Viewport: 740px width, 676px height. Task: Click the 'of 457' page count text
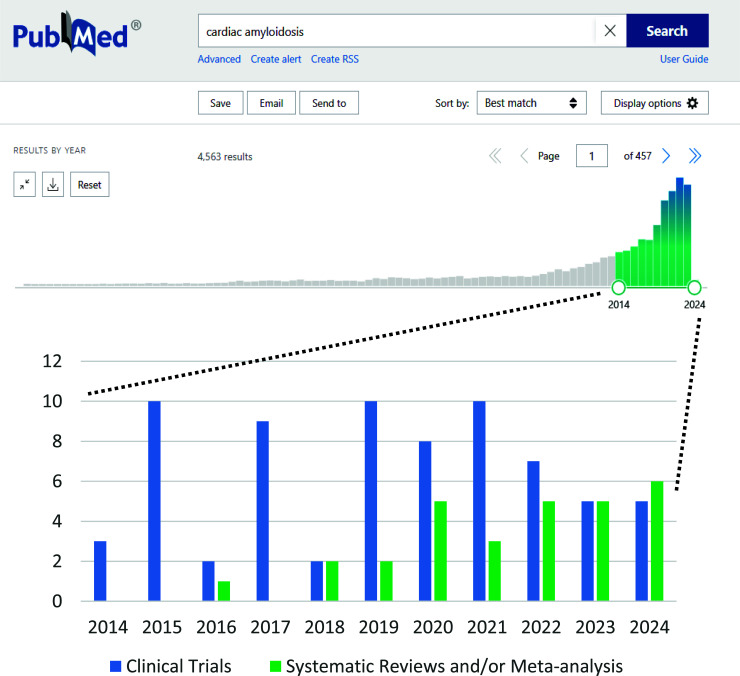click(638, 156)
